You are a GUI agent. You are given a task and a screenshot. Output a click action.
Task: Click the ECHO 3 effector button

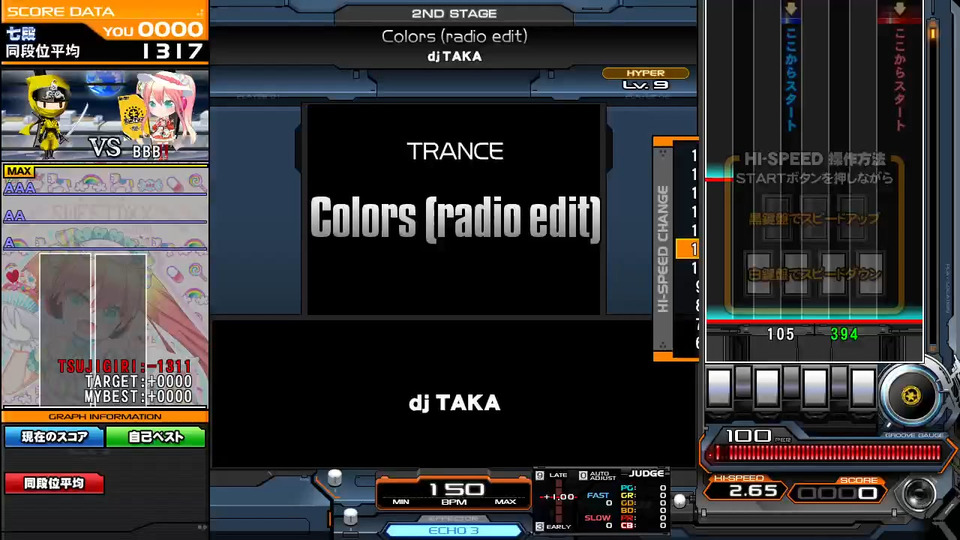[454, 530]
